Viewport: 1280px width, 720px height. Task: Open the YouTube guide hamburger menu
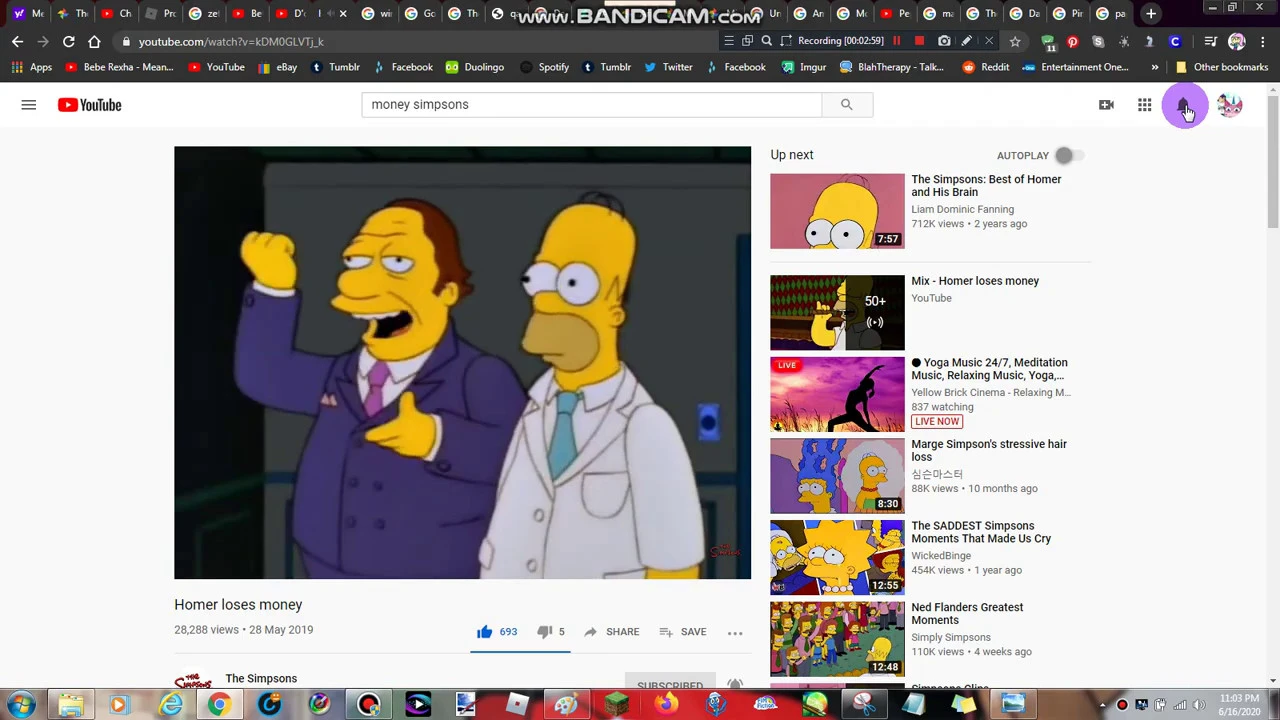(x=29, y=105)
